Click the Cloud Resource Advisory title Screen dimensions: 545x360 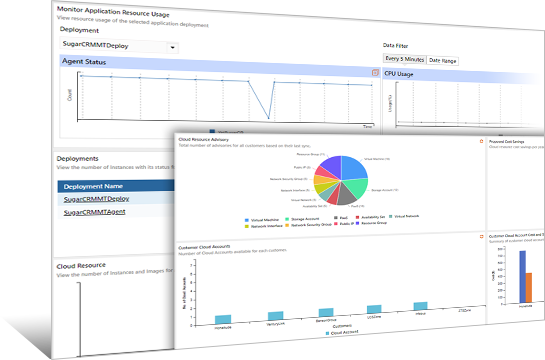[x=204, y=139]
